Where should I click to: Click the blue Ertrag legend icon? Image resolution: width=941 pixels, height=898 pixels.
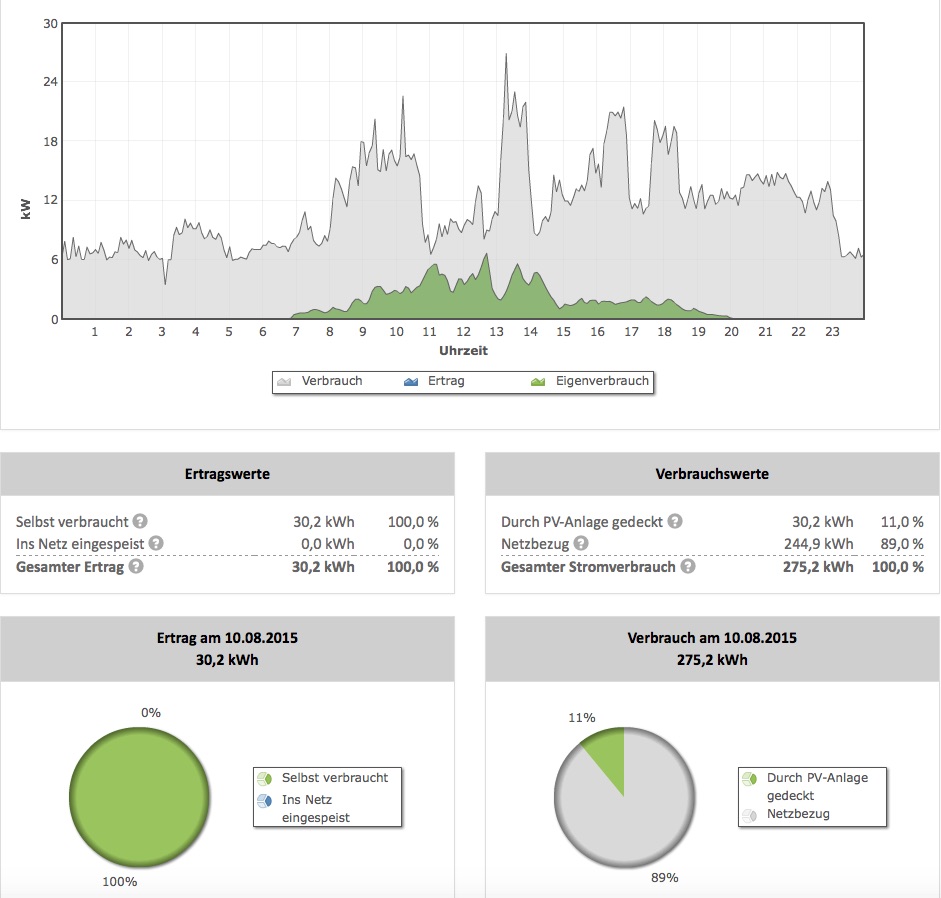pyautogui.click(x=413, y=381)
